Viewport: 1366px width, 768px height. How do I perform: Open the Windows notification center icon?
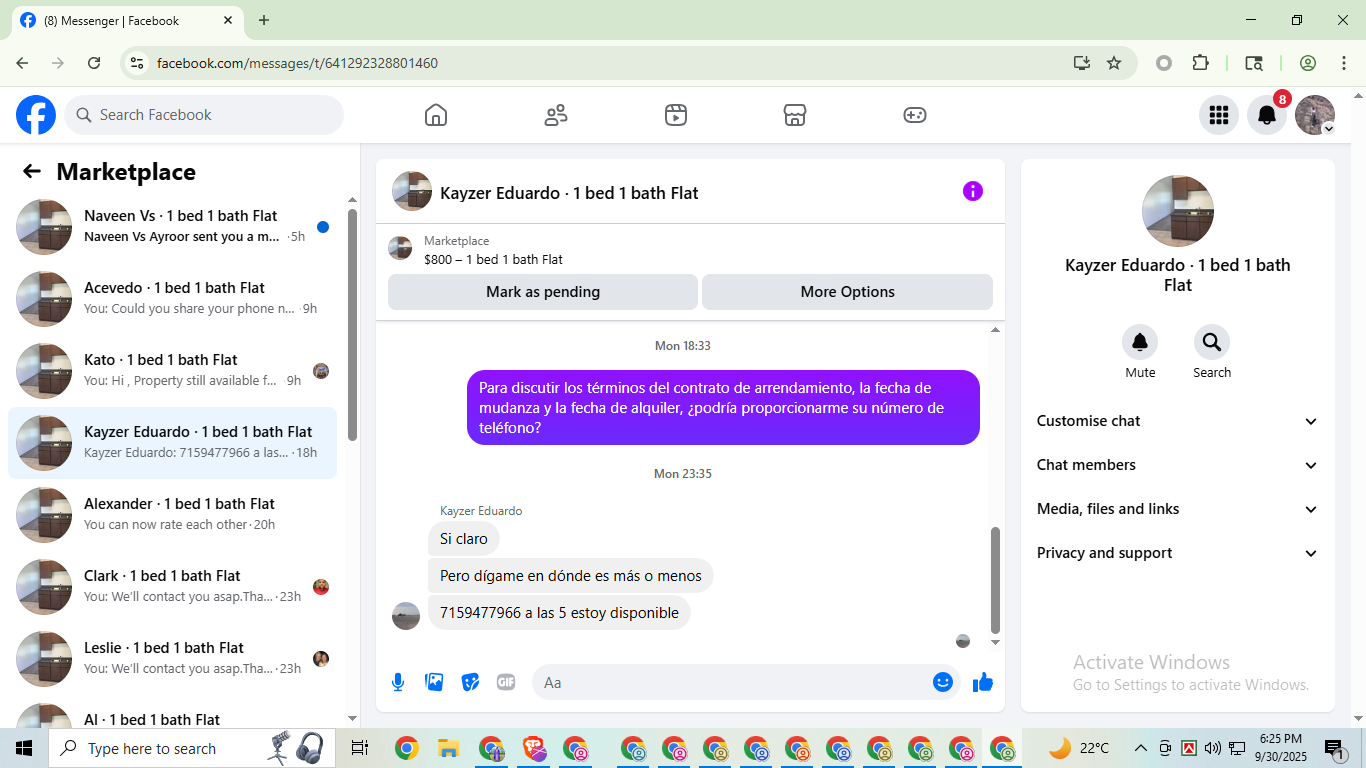(x=1334, y=748)
